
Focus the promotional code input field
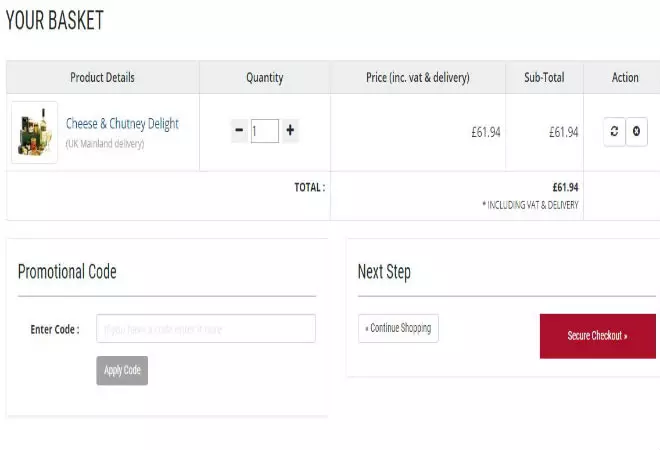pyautogui.click(x=206, y=328)
